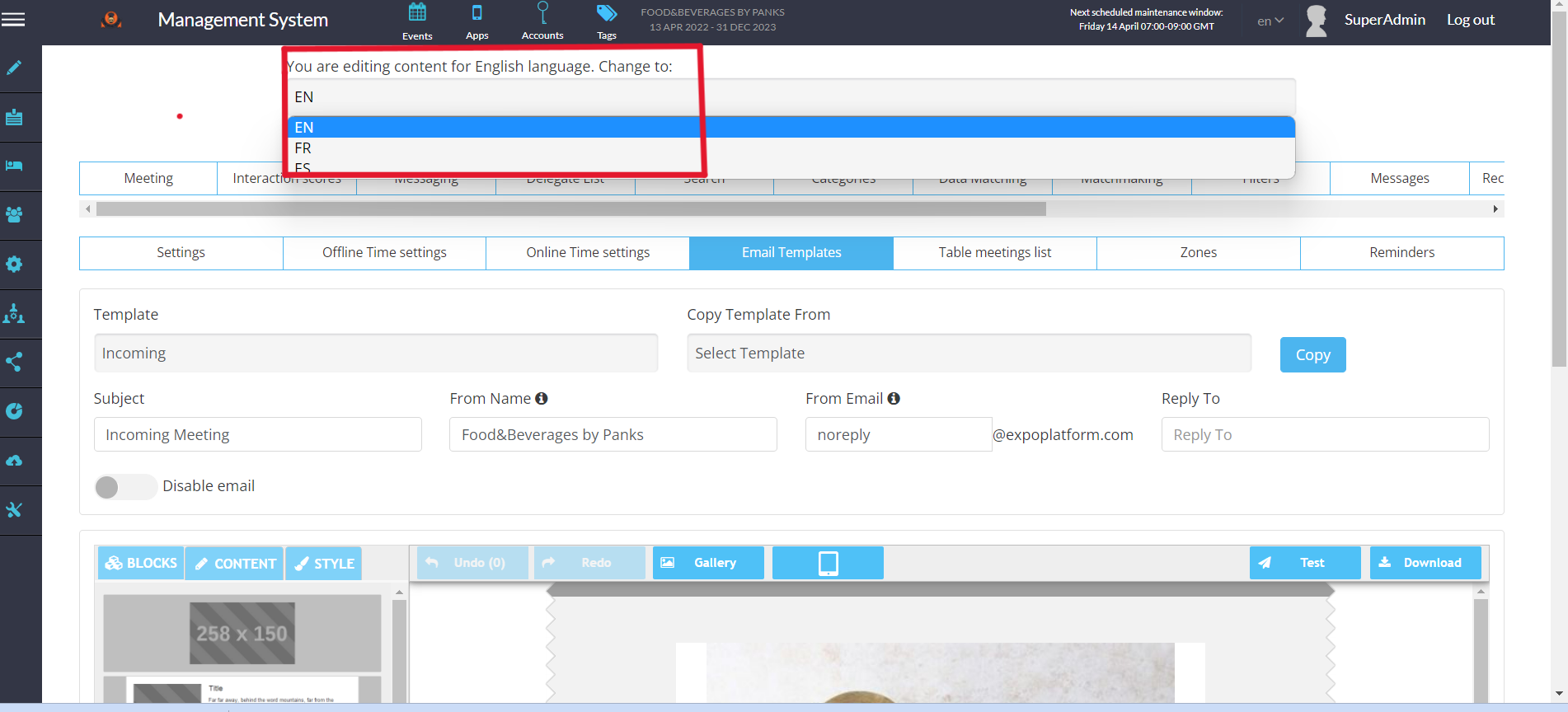Open the Table meetings list tab
1568x712 pixels.
(x=995, y=253)
